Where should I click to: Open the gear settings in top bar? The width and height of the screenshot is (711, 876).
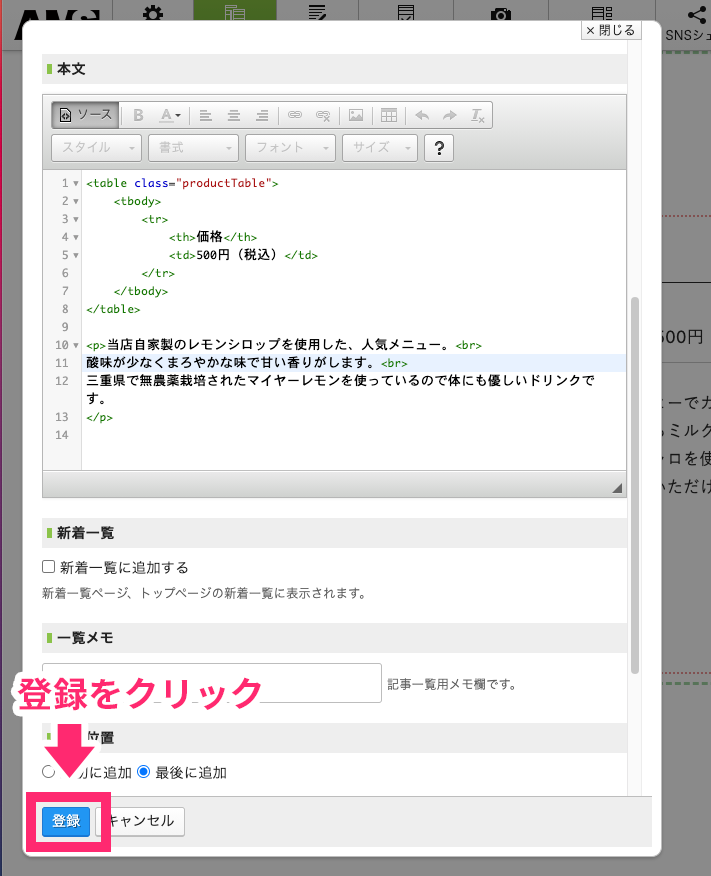point(152,15)
